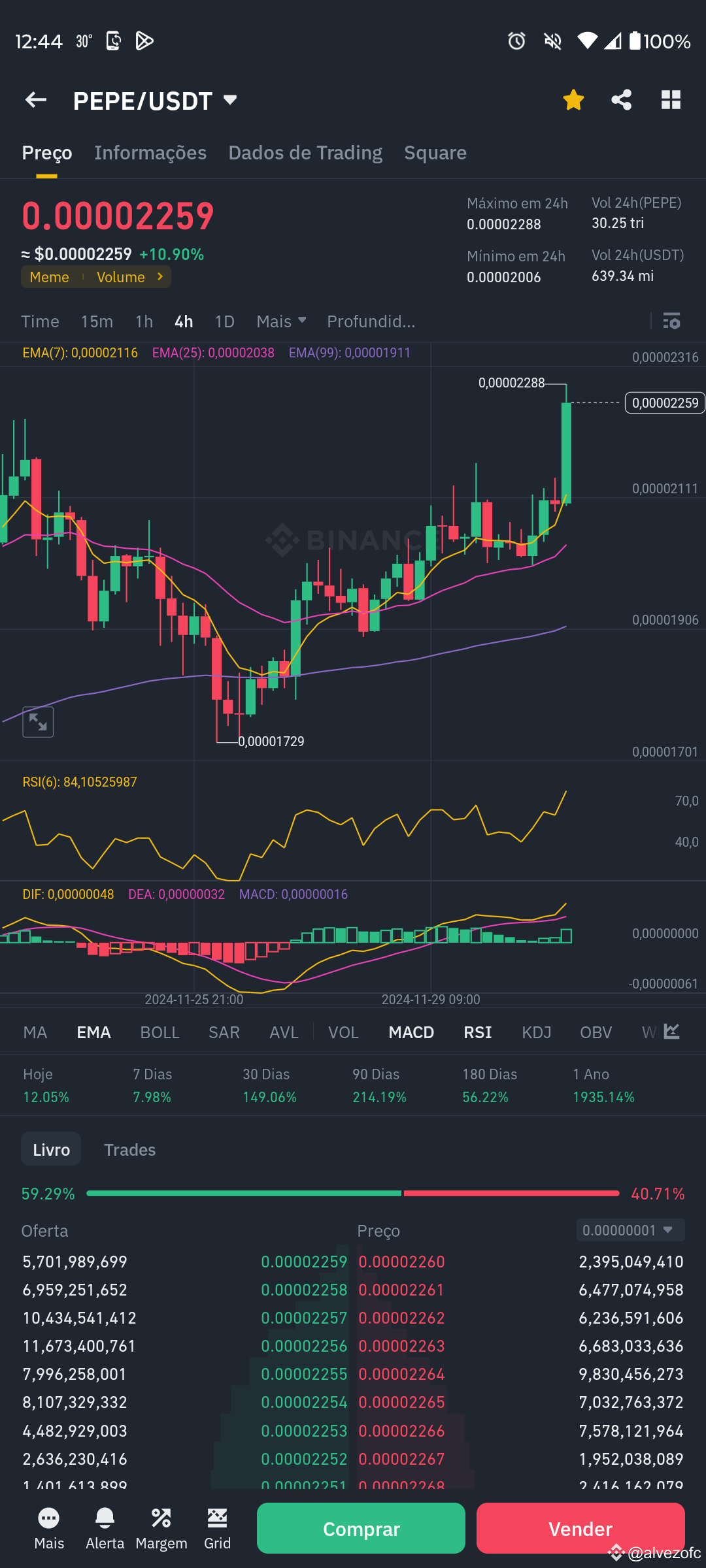This screenshot has width=706, height=1568.
Task: Tap the alarm clock status icon
Action: pos(516,41)
